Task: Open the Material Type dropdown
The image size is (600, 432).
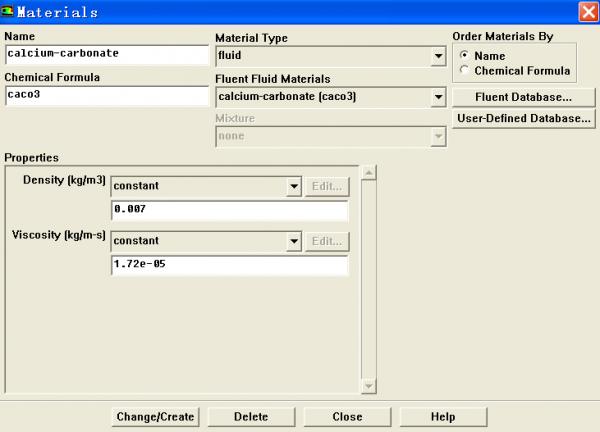Action: point(437,56)
